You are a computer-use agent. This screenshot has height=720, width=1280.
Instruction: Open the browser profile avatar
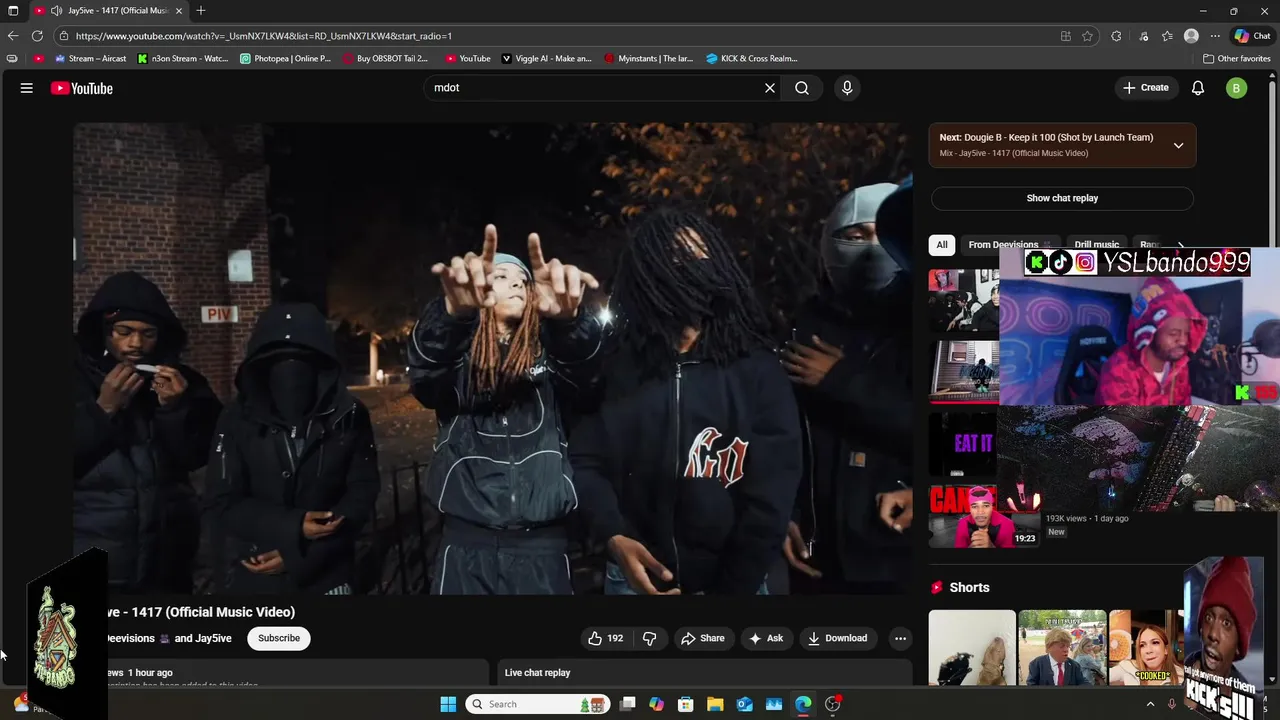click(x=1191, y=36)
